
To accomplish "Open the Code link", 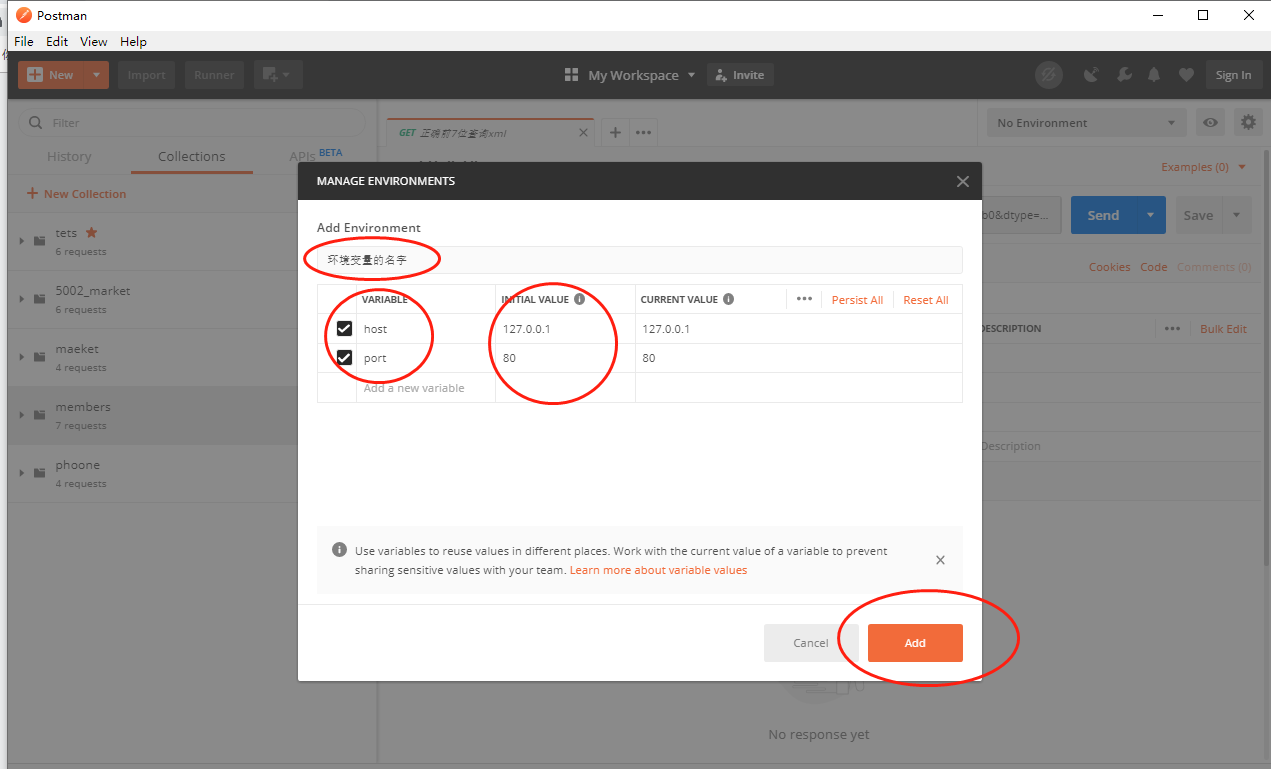I will click(x=1154, y=267).
